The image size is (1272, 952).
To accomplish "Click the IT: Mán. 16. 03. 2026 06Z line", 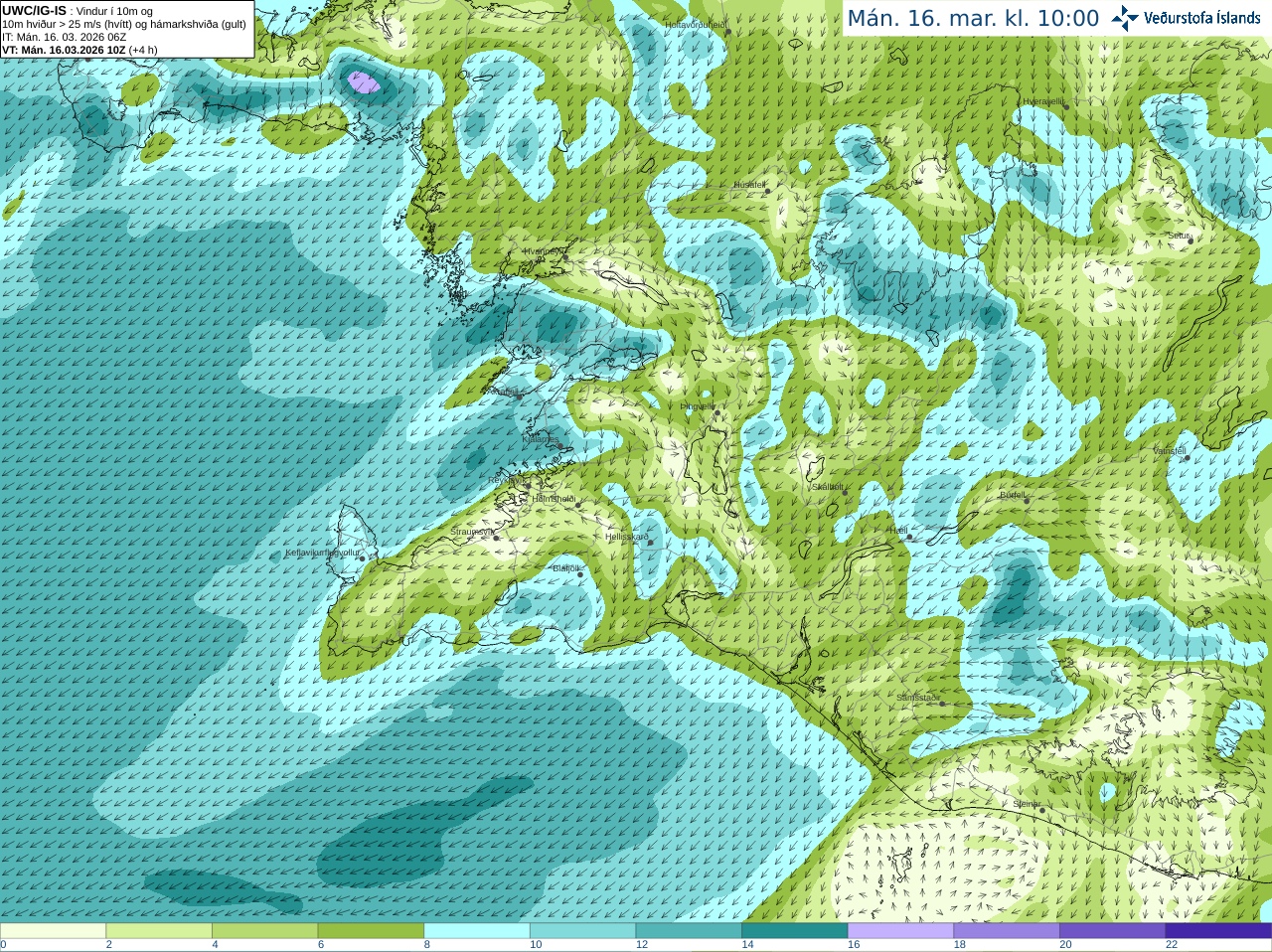I will (65, 37).
